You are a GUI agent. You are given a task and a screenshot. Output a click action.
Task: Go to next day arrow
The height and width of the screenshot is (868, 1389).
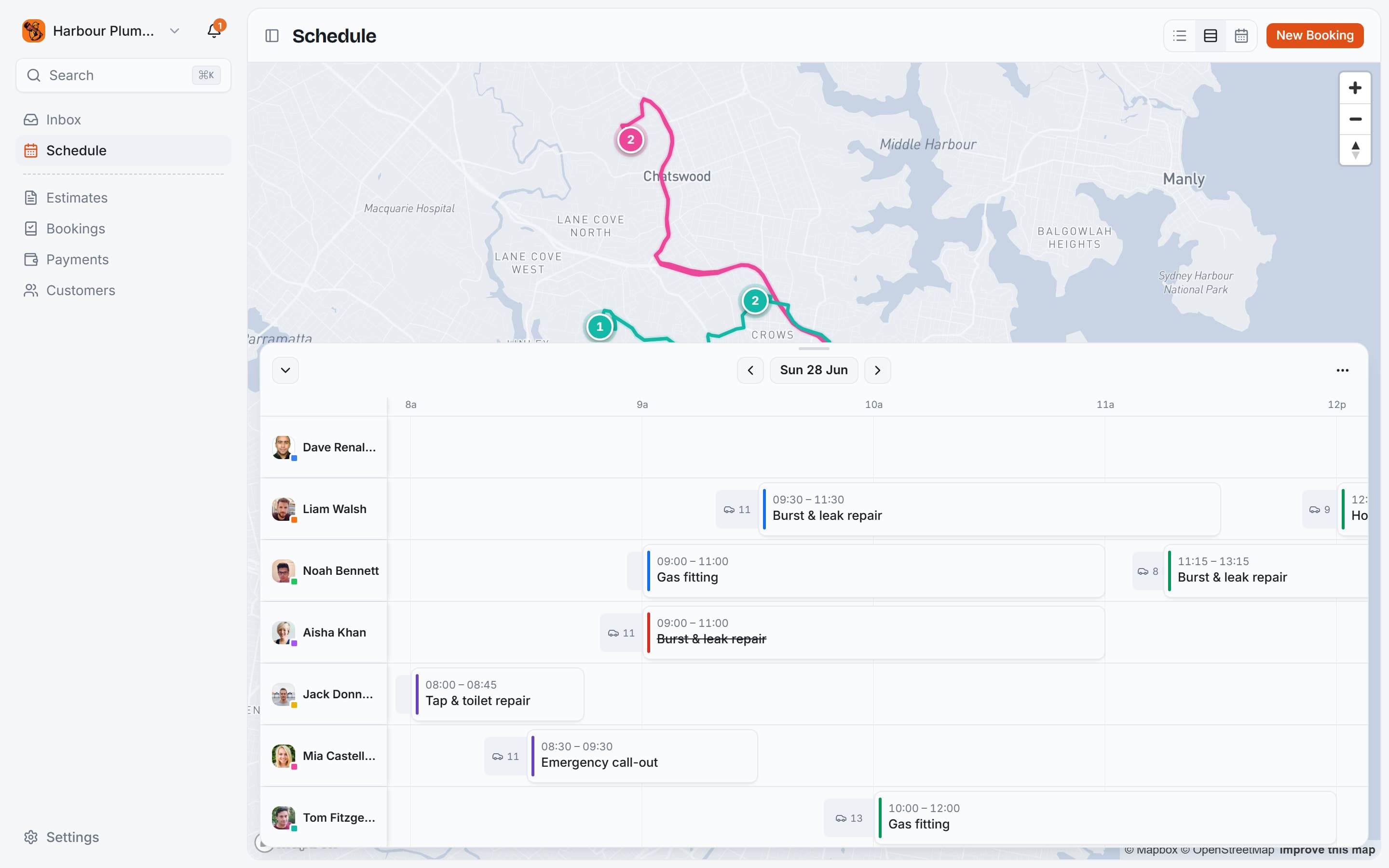pos(878,370)
